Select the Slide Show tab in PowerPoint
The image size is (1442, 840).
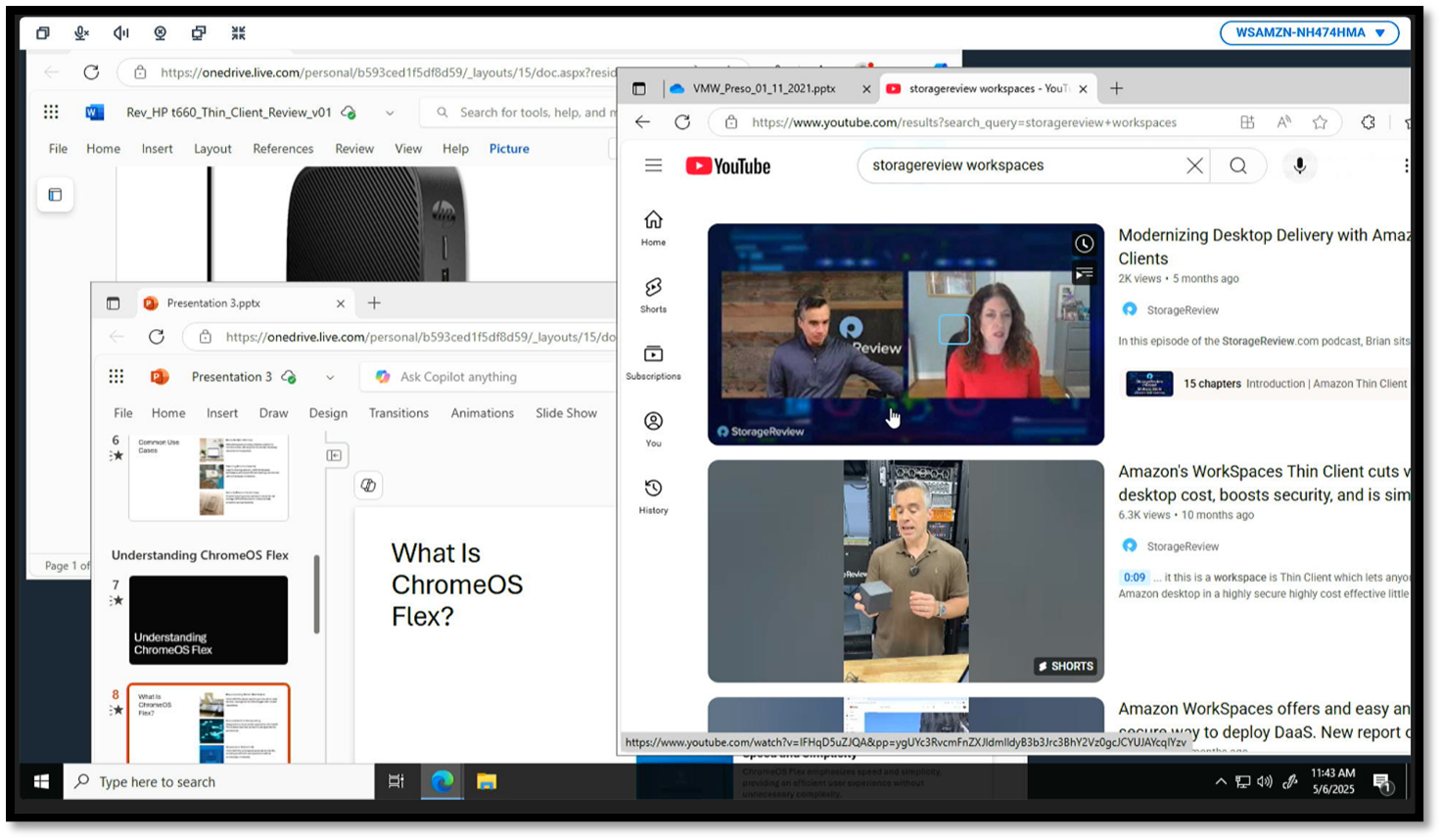(566, 413)
